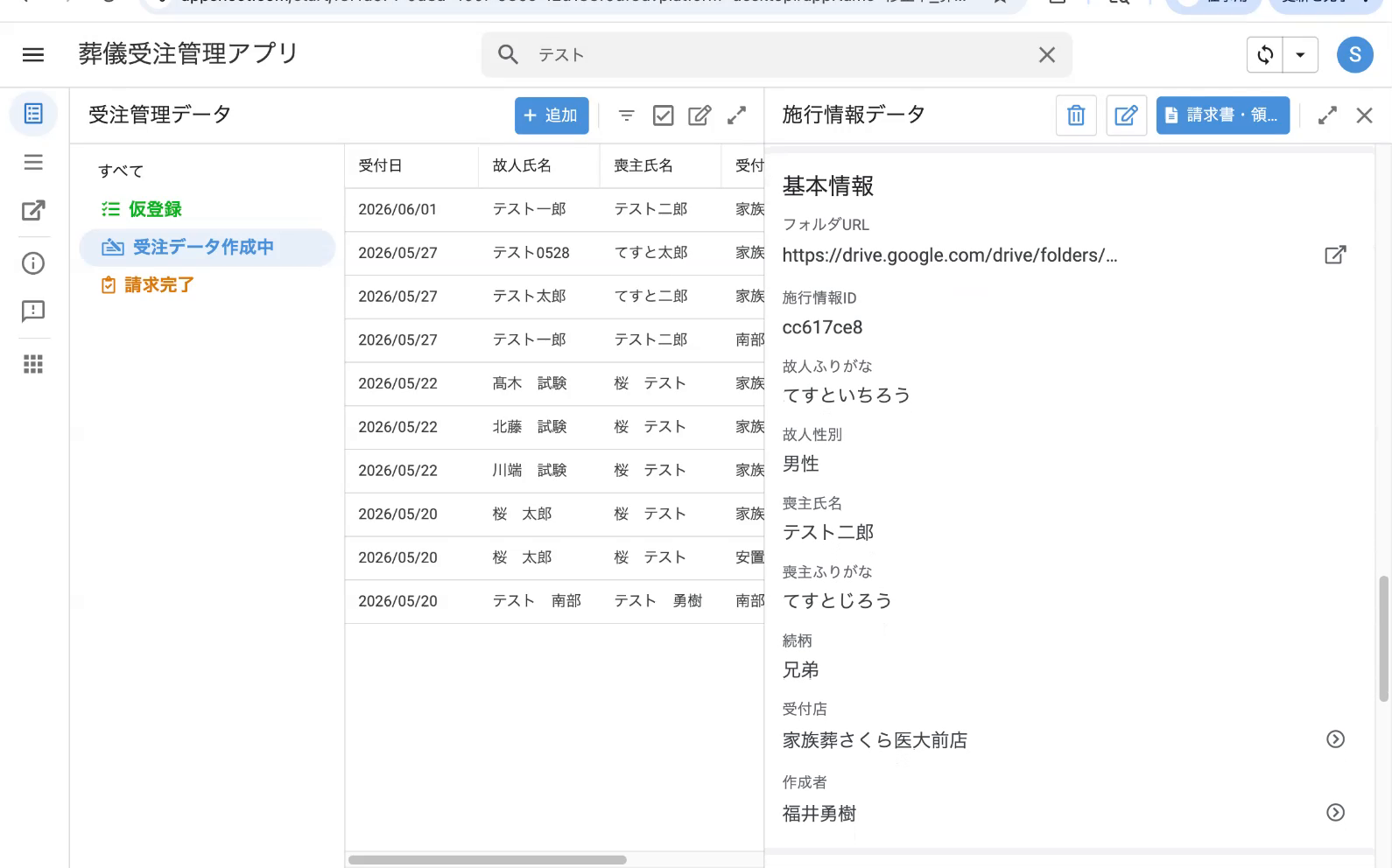Viewport: 1392px width, 868px height.
Task: Open the external link sidebar icon
Action: tap(33, 210)
